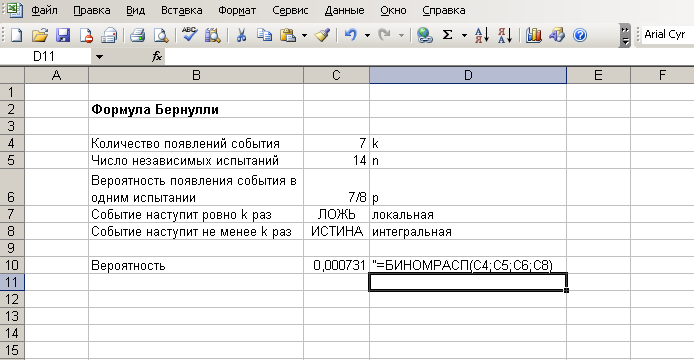Sort ascending with the A-Z icon
This screenshot has width=694, height=360.
tap(482, 35)
